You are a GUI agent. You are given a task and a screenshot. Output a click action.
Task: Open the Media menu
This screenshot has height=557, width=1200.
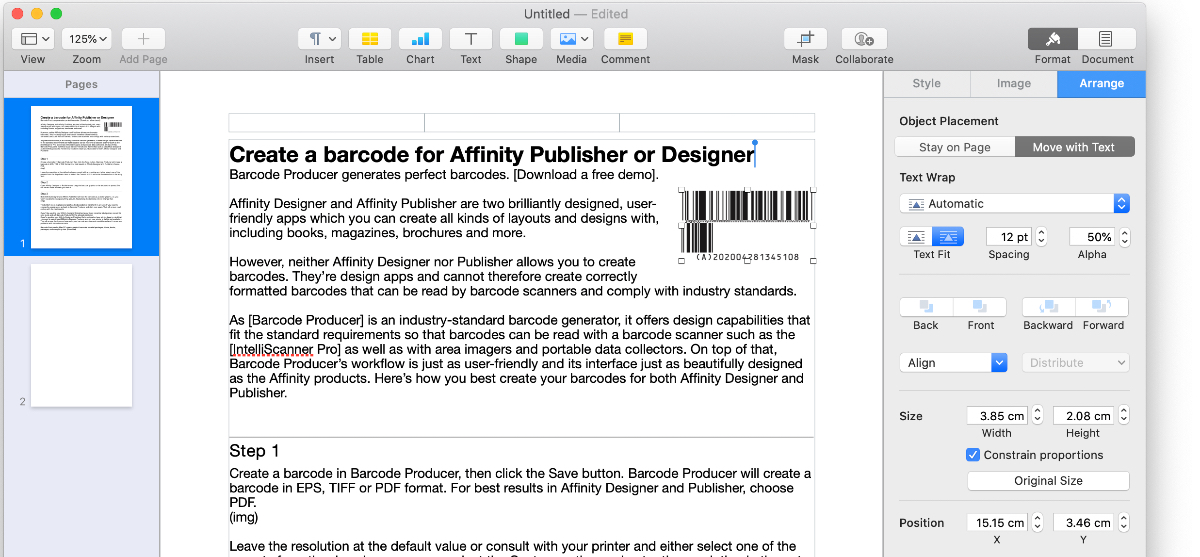tap(572, 39)
